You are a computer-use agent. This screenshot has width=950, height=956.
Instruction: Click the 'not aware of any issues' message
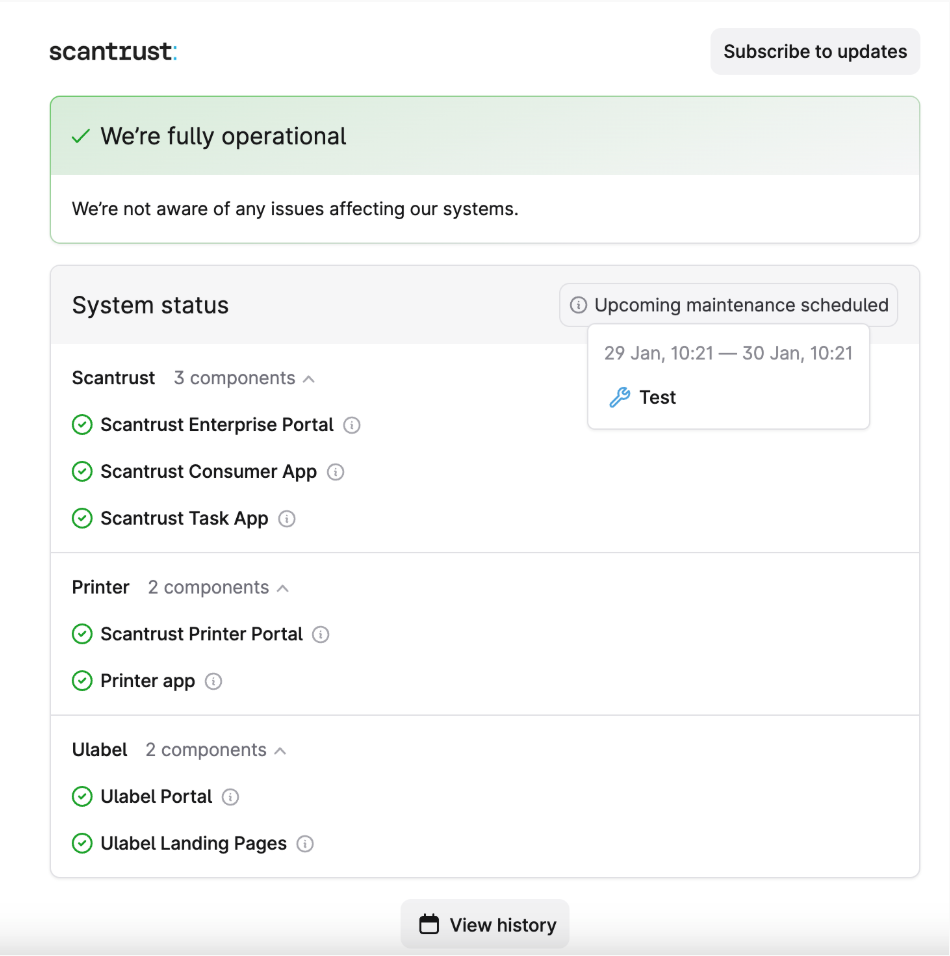[x=295, y=209]
